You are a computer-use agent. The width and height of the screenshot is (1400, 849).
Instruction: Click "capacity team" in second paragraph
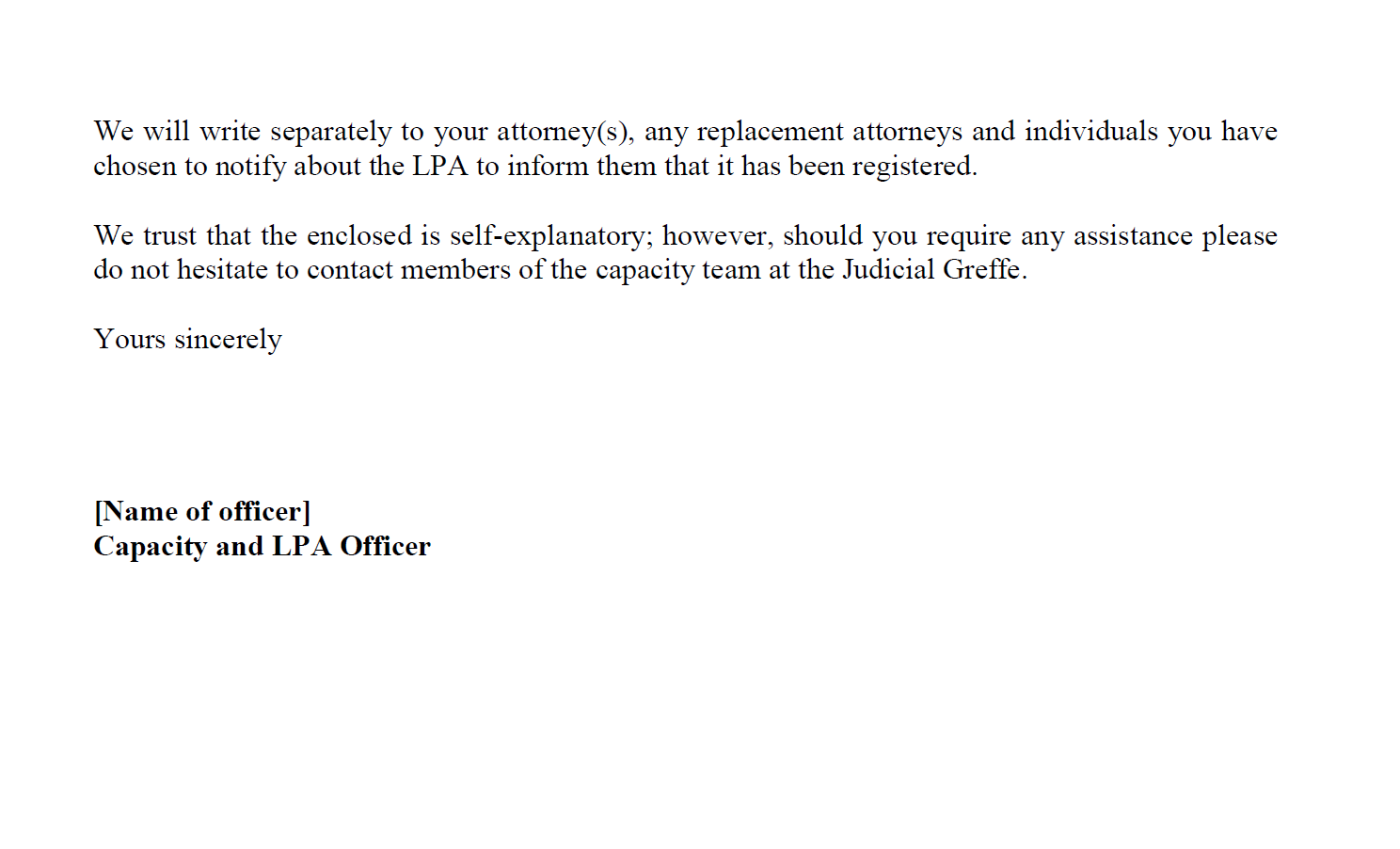(x=677, y=270)
